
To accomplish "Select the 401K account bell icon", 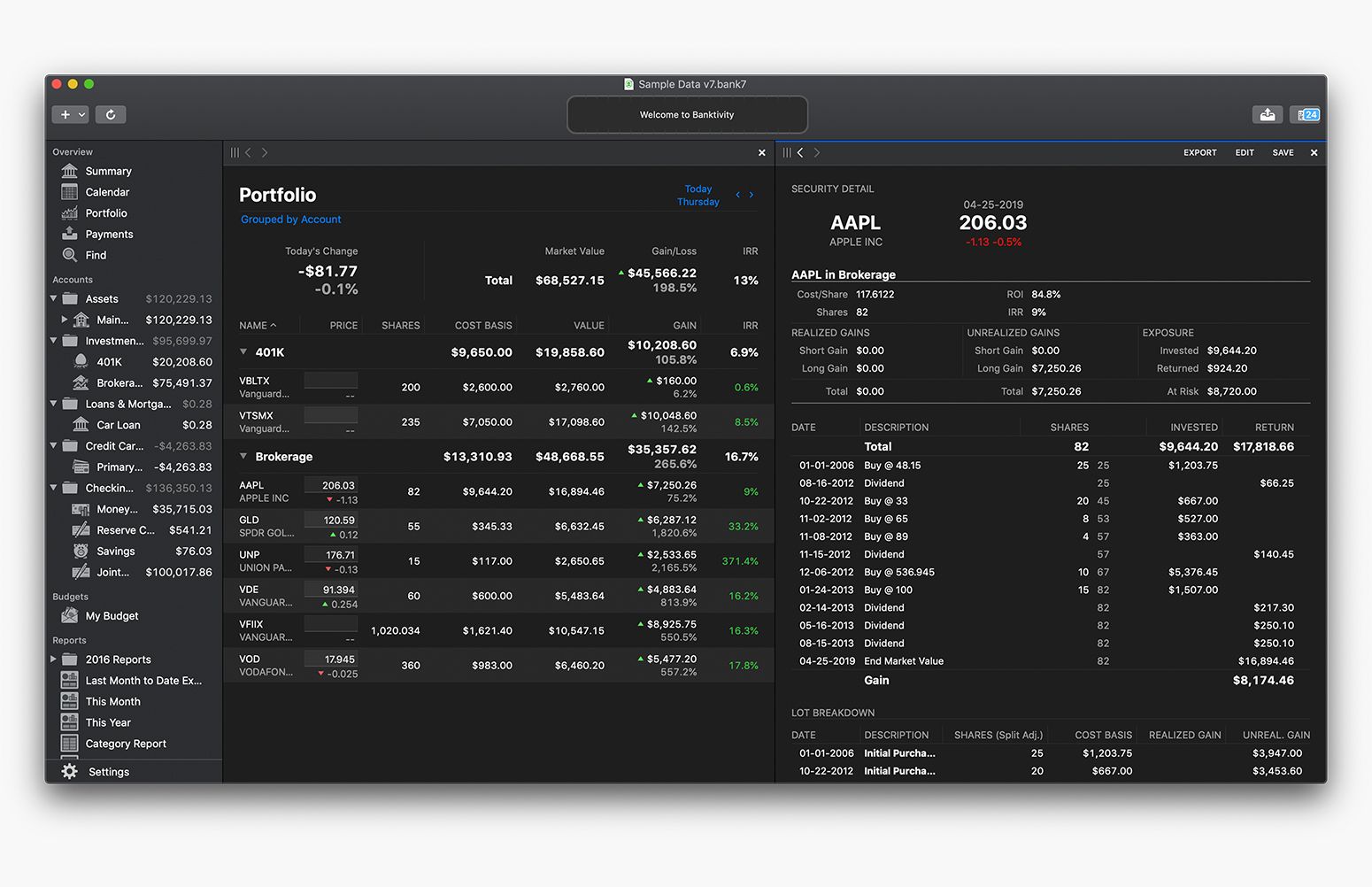I will coord(81,361).
